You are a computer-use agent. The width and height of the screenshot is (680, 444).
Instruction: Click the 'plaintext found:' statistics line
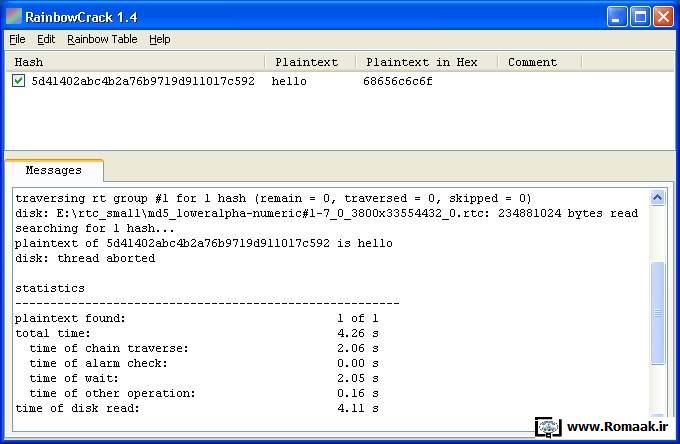click(197, 318)
